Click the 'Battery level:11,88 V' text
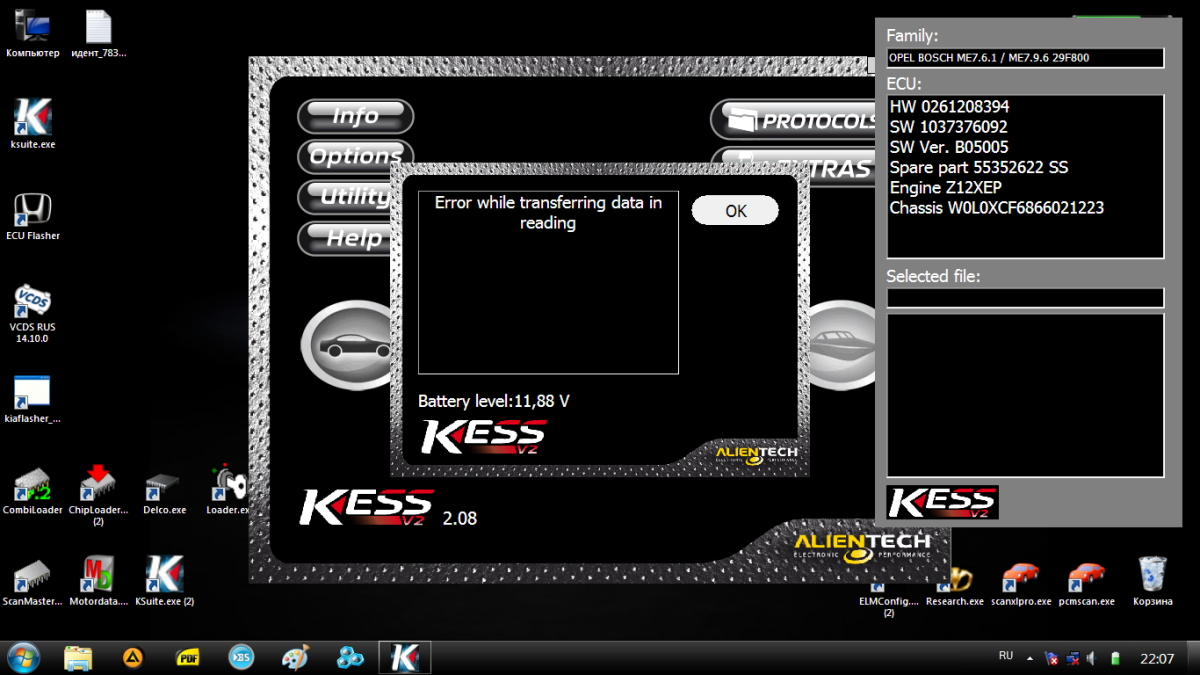Screen dimensions: 1200x675 (494, 401)
